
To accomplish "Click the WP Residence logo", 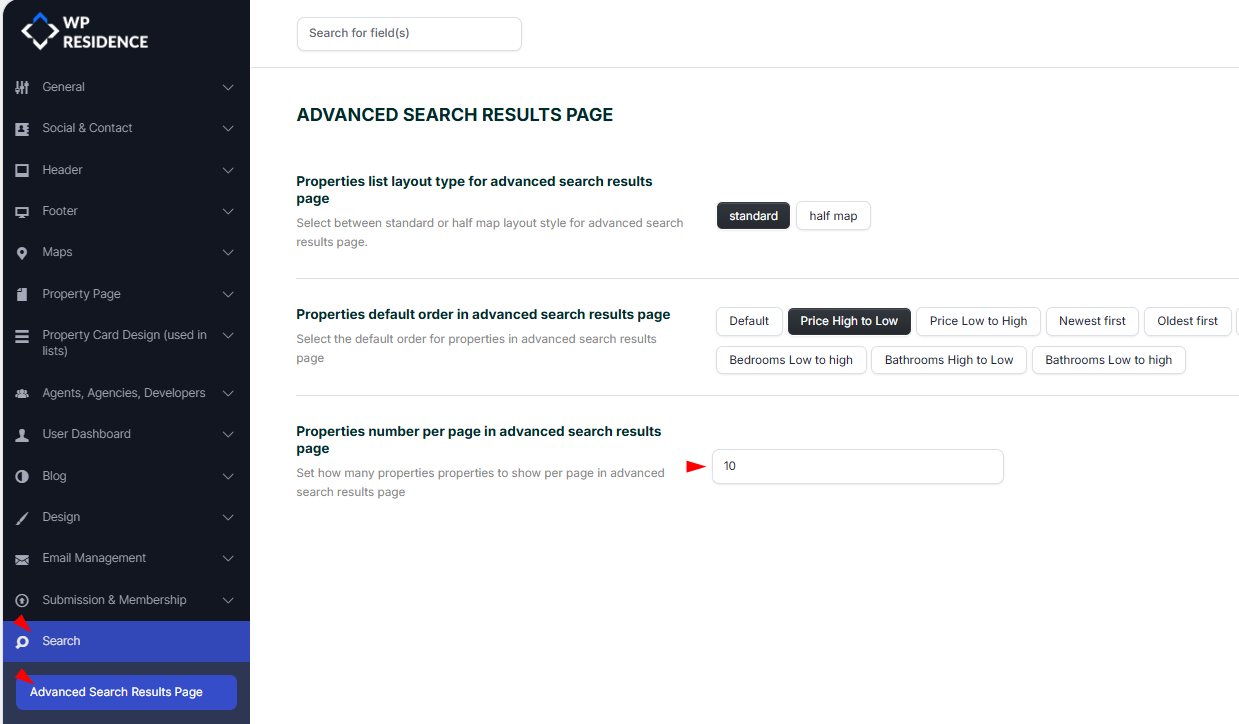I will tap(85, 32).
